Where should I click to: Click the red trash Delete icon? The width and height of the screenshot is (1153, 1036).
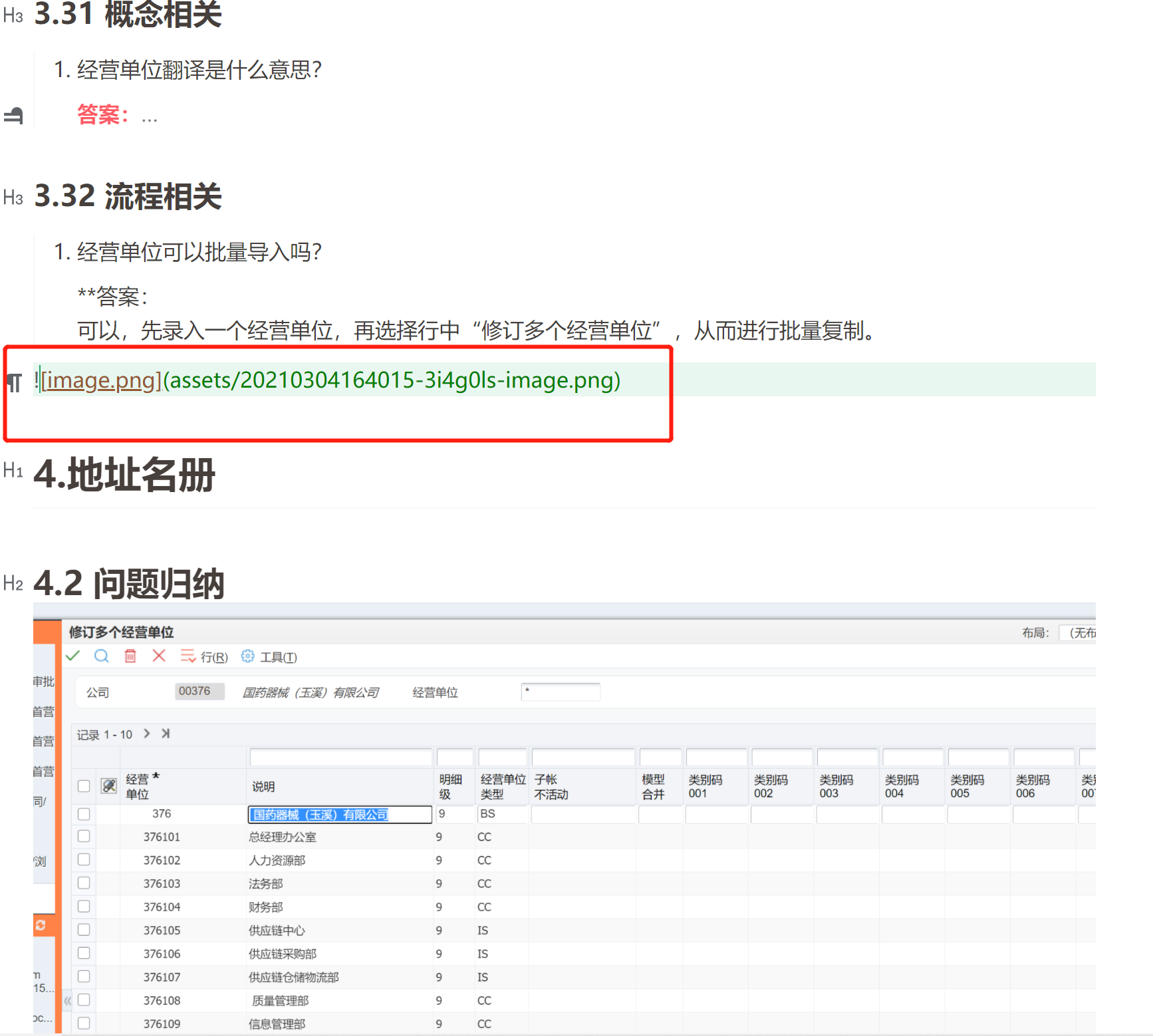click(x=130, y=656)
